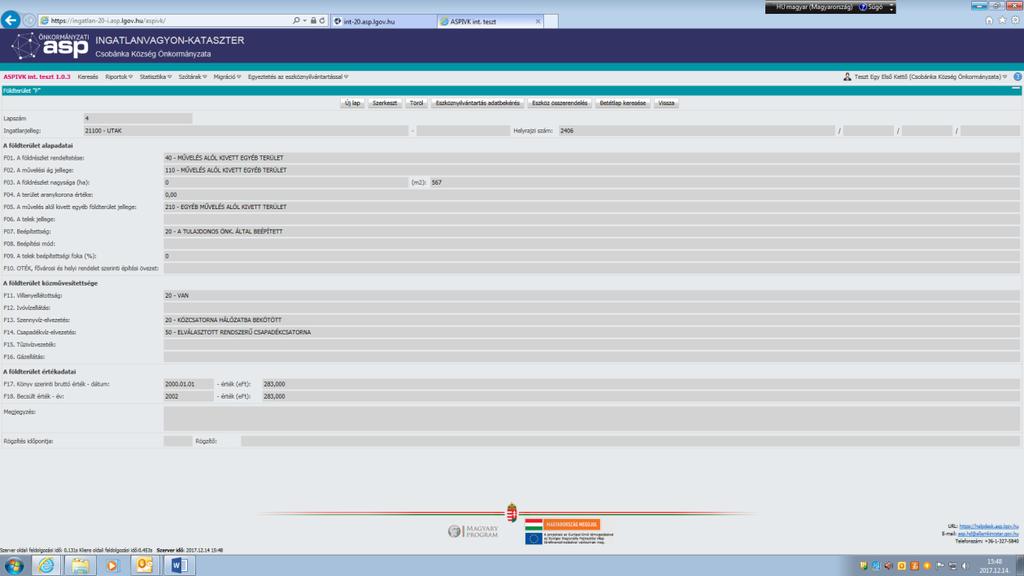Image resolution: width=1024 pixels, height=576 pixels.
Task: Expand the Statisztika menu
Action: [155, 76]
